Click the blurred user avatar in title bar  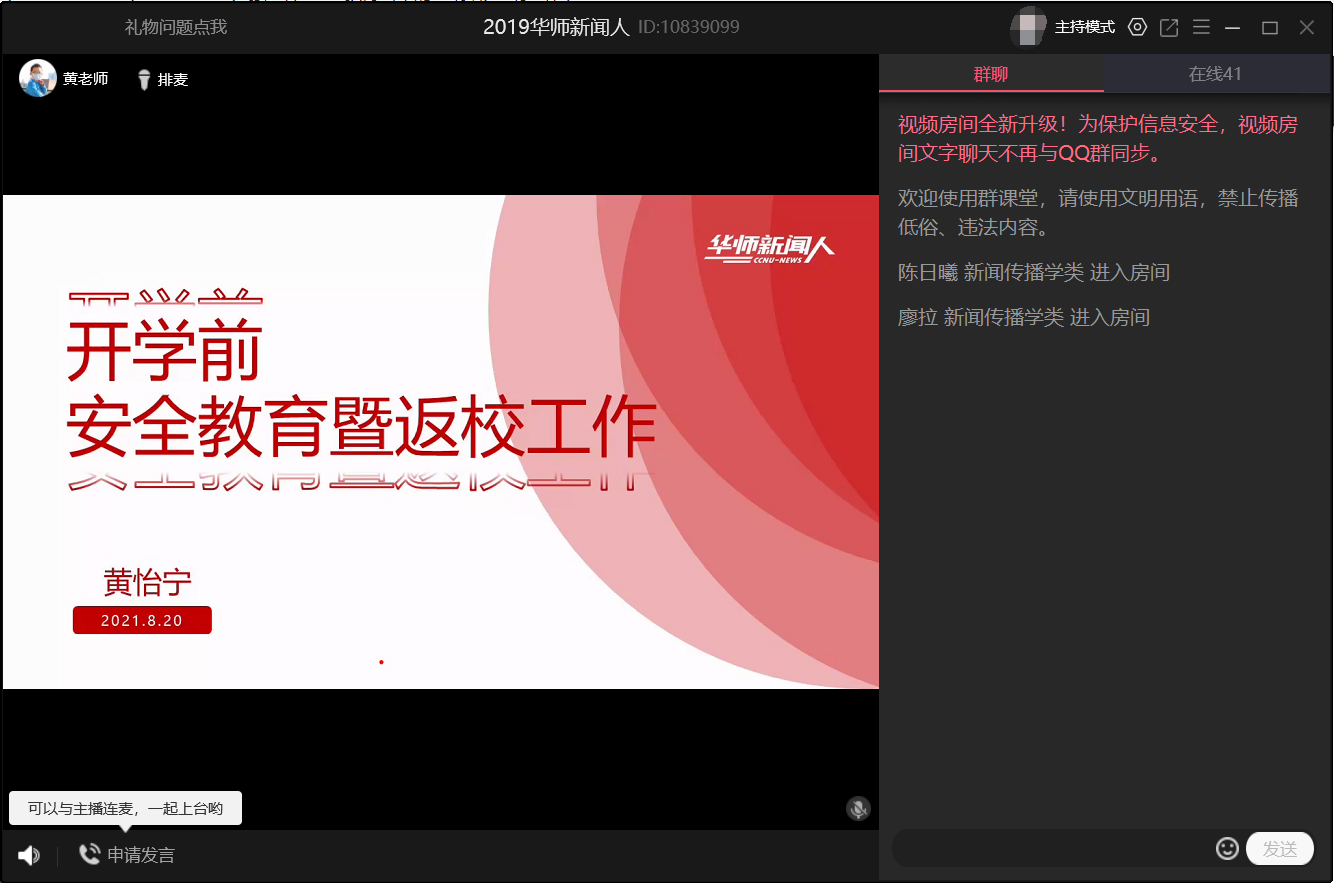1029,27
